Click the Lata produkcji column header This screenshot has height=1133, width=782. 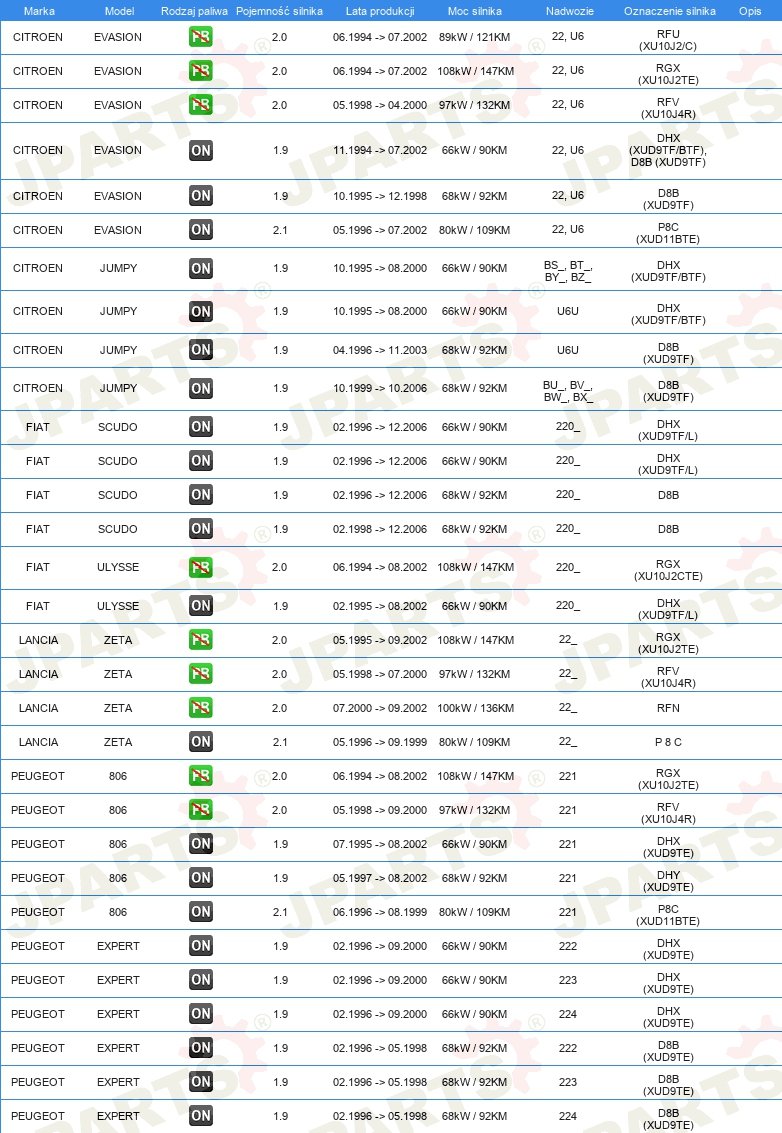[x=379, y=11]
